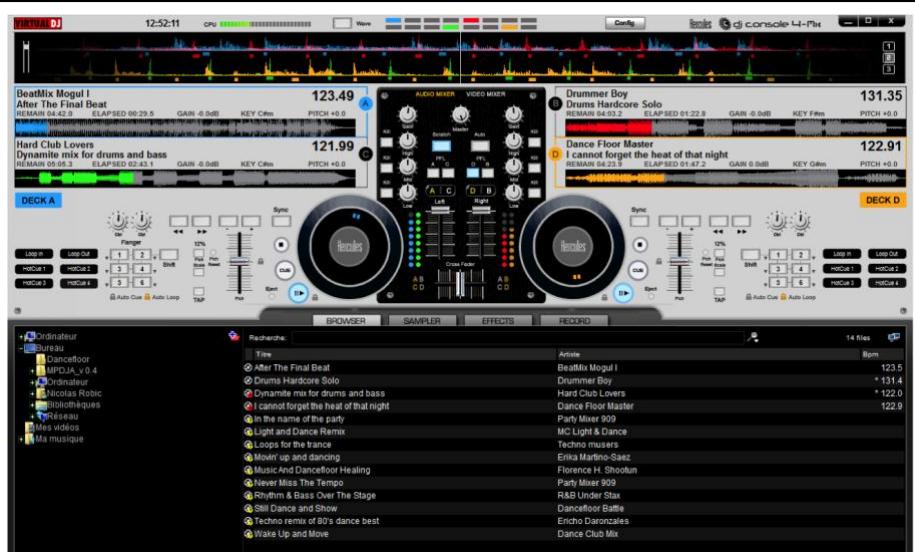Click the Cross Fader handle
The height and width of the screenshot is (556, 915).
[x=460, y=285]
